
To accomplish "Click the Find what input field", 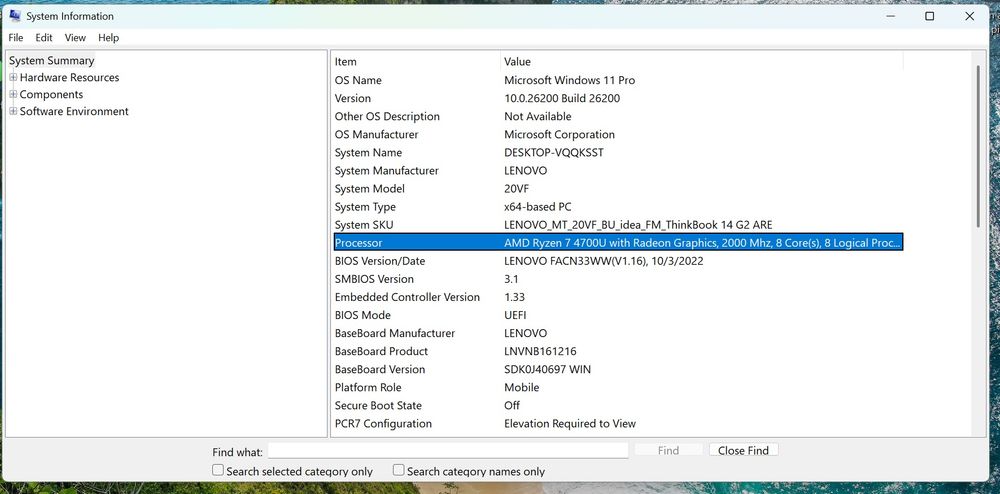I will coord(448,451).
